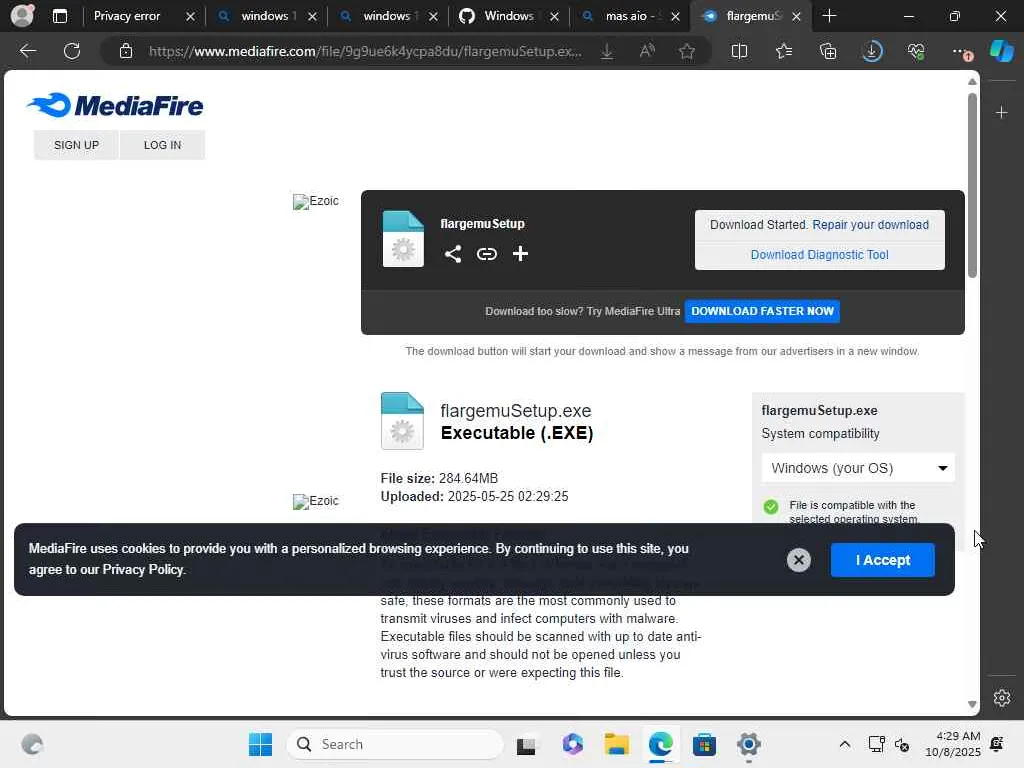The height and width of the screenshot is (768, 1024).
Task: Add page to favorites star icon
Action: pos(686,51)
